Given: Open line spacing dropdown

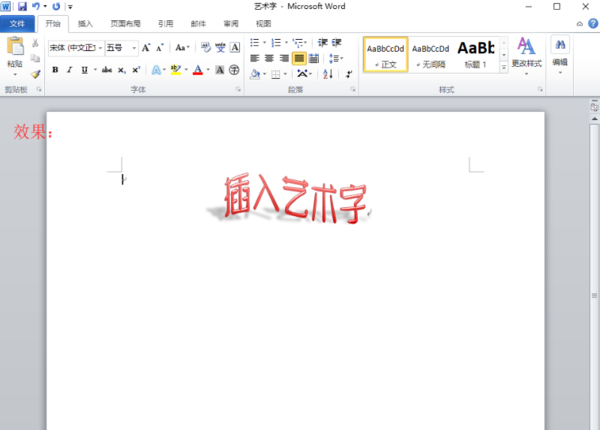Looking at the screenshot, I should pyautogui.click(x=336, y=58).
